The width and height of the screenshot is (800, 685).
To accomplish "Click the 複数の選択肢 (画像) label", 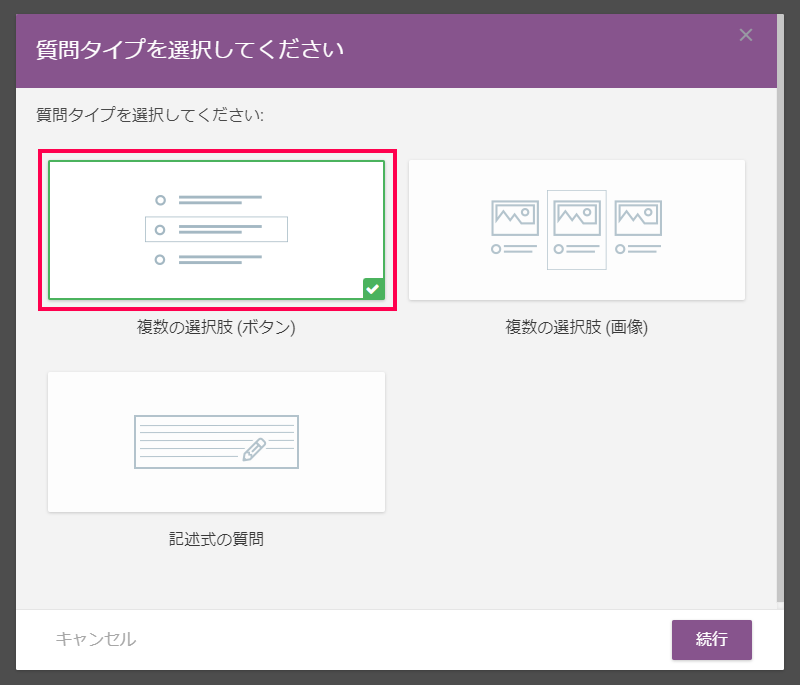I will click(577, 327).
